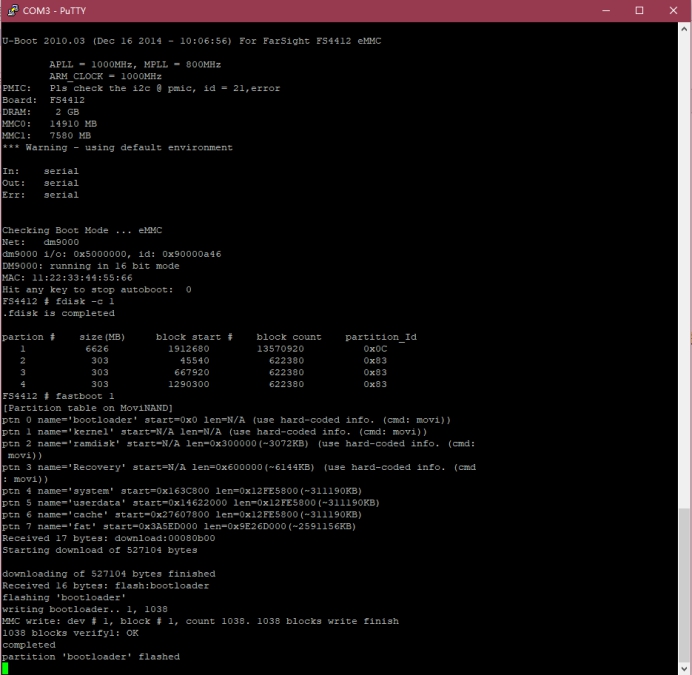Click the '0x0C' partition id value
The width and height of the screenshot is (692, 675).
point(375,349)
